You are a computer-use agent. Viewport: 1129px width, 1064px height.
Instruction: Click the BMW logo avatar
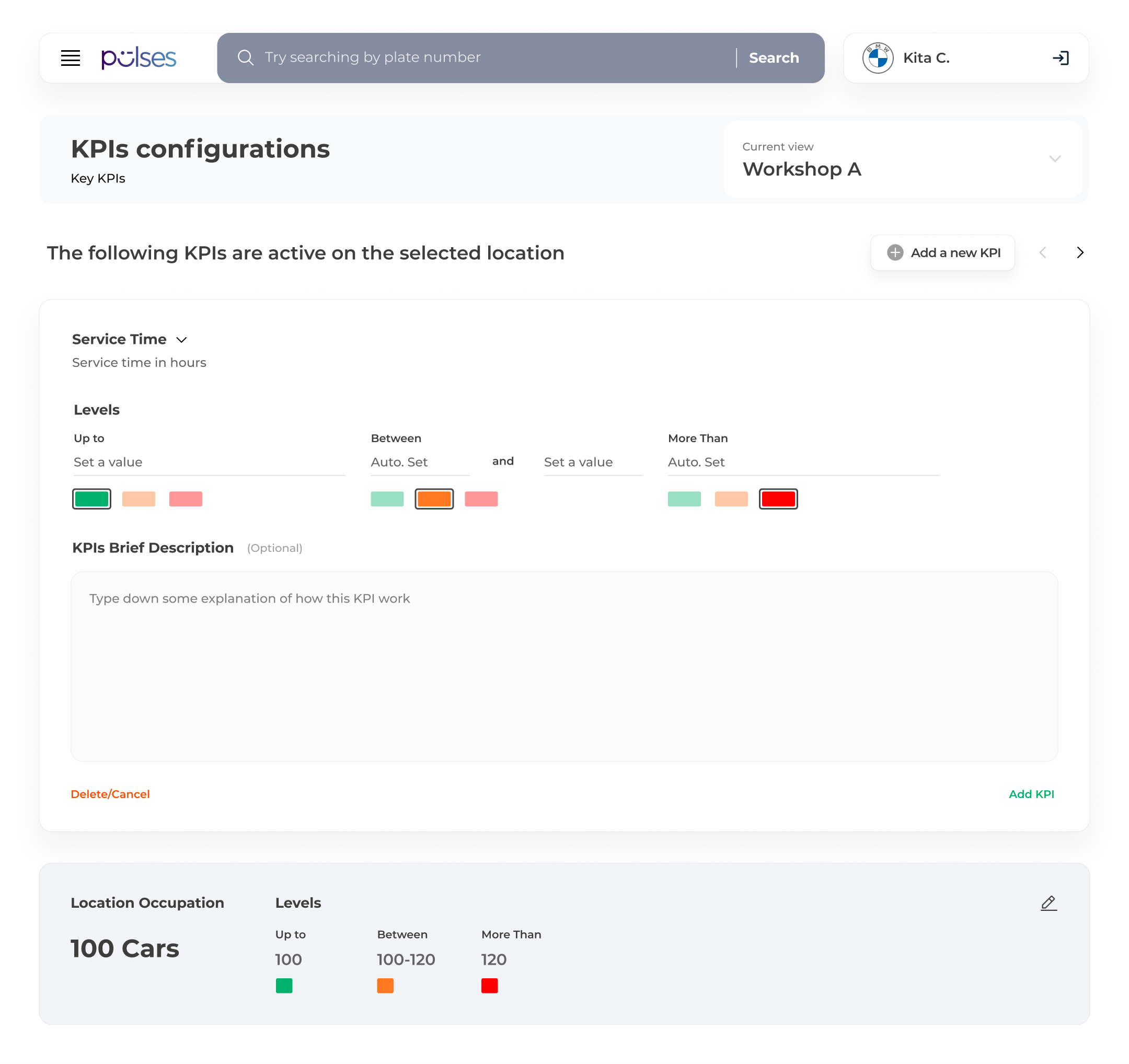[x=878, y=58]
